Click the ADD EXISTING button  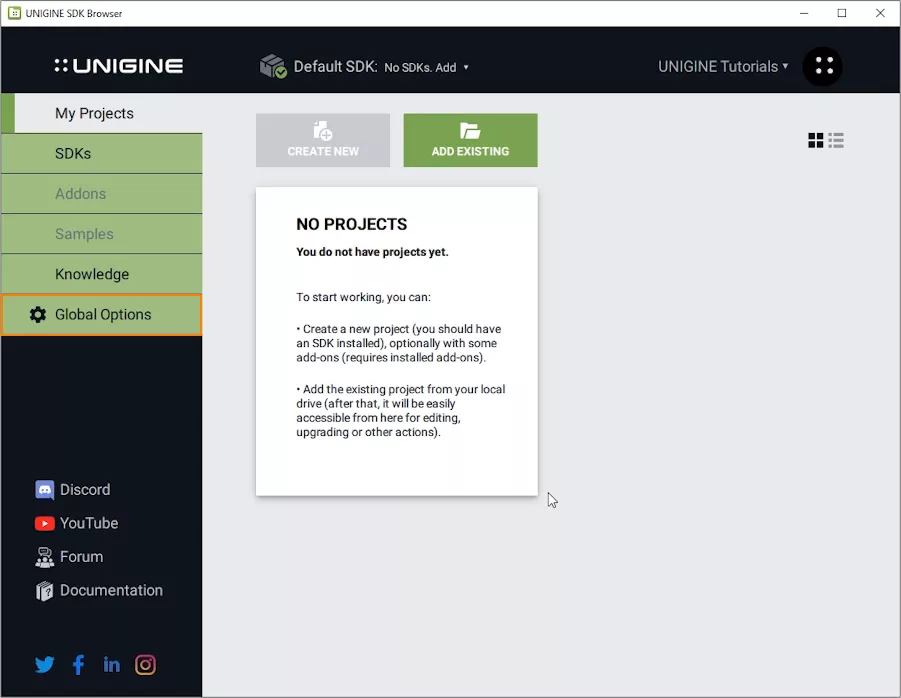click(x=470, y=140)
